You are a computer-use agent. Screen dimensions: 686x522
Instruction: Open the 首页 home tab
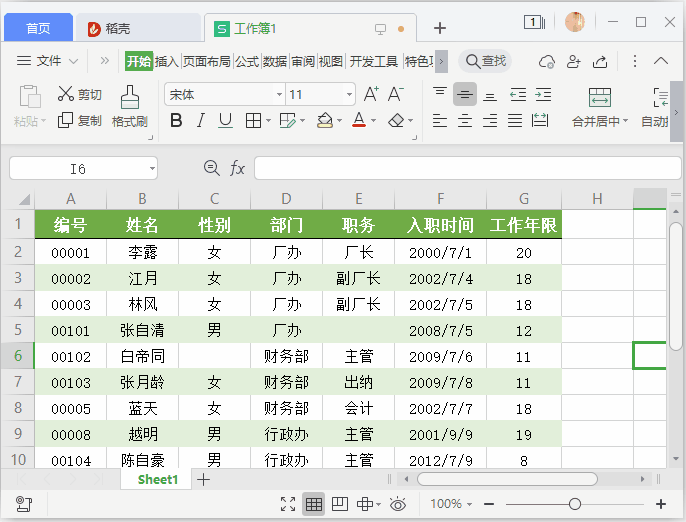point(38,28)
